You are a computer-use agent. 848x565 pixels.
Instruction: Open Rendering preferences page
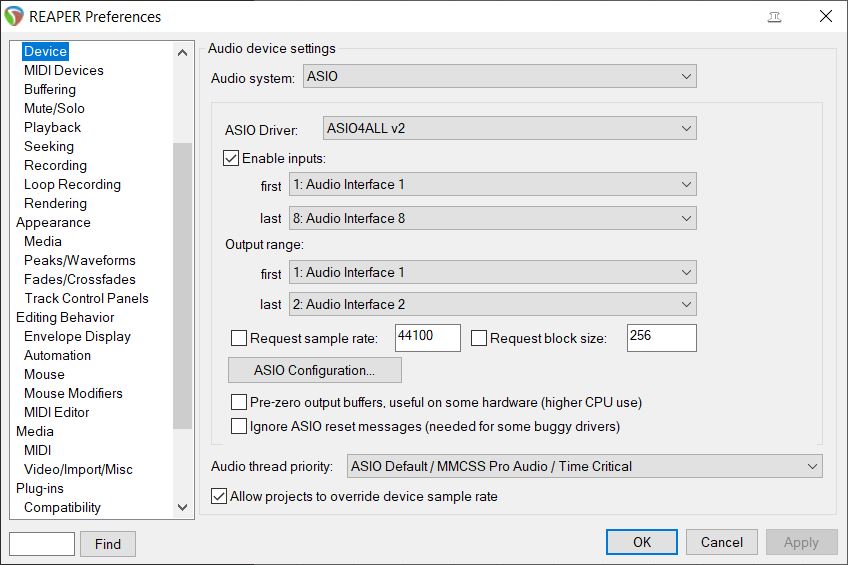pos(55,203)
